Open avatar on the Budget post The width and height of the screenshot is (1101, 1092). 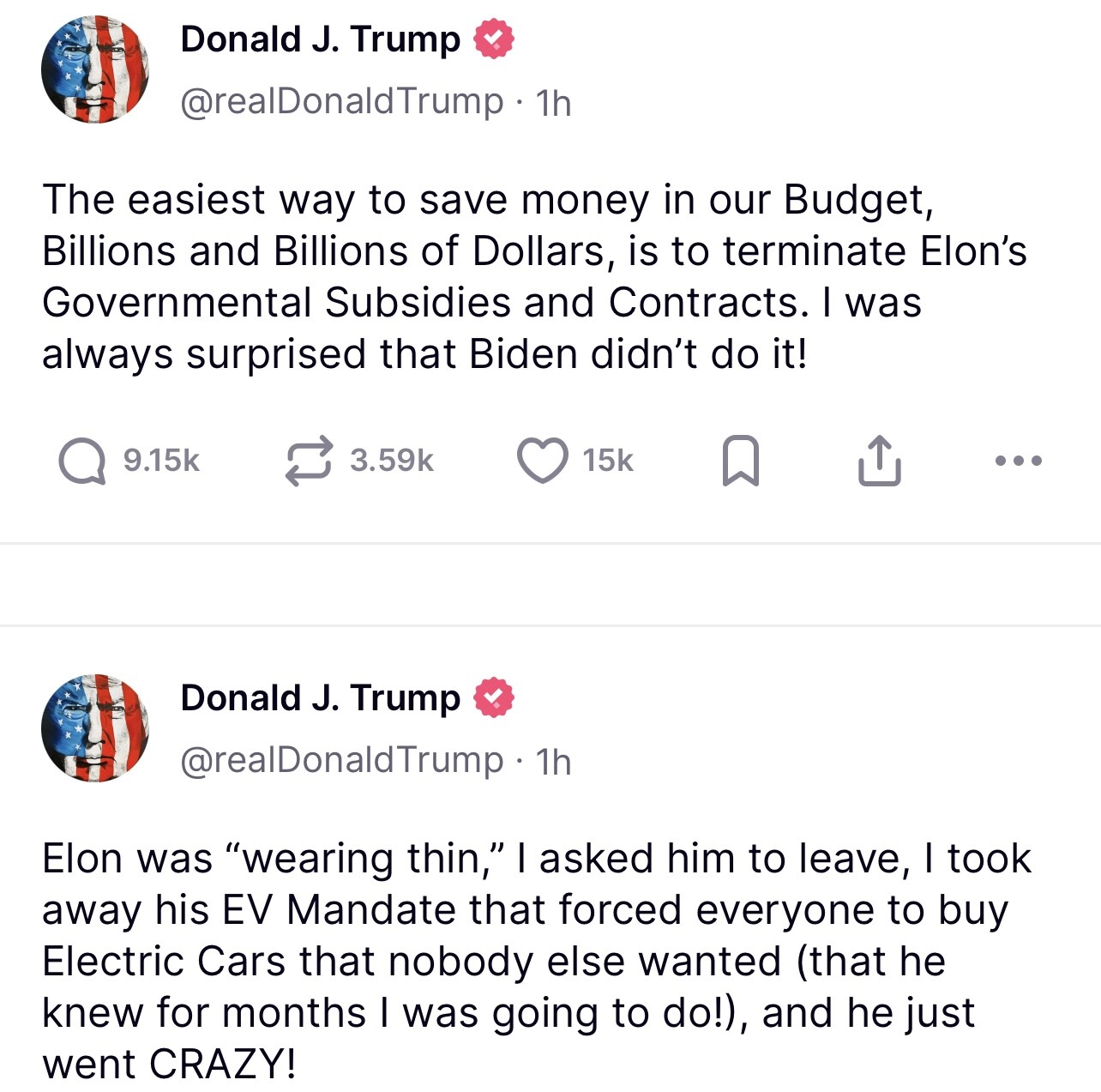pos(95,69)
